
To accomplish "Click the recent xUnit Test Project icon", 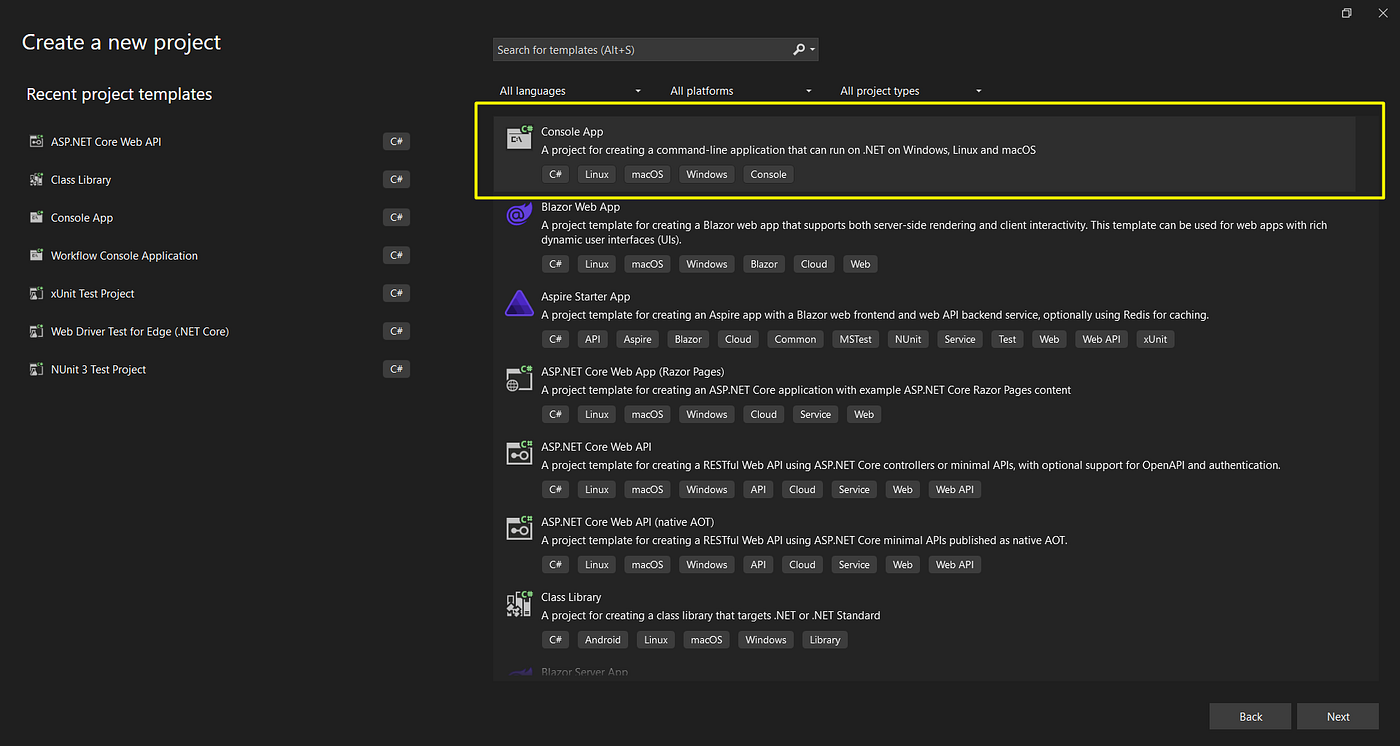I will click(37, 294).
